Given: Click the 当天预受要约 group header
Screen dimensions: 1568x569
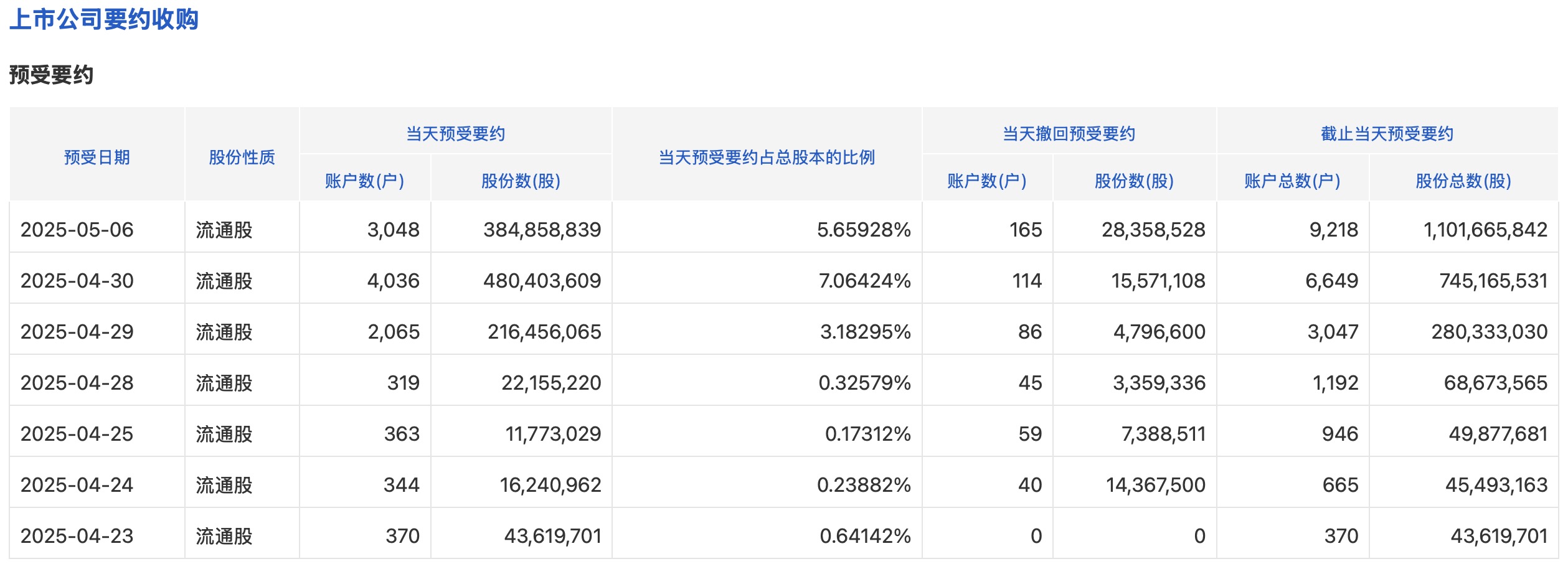Looking at the screenshot, I should 456,134.
